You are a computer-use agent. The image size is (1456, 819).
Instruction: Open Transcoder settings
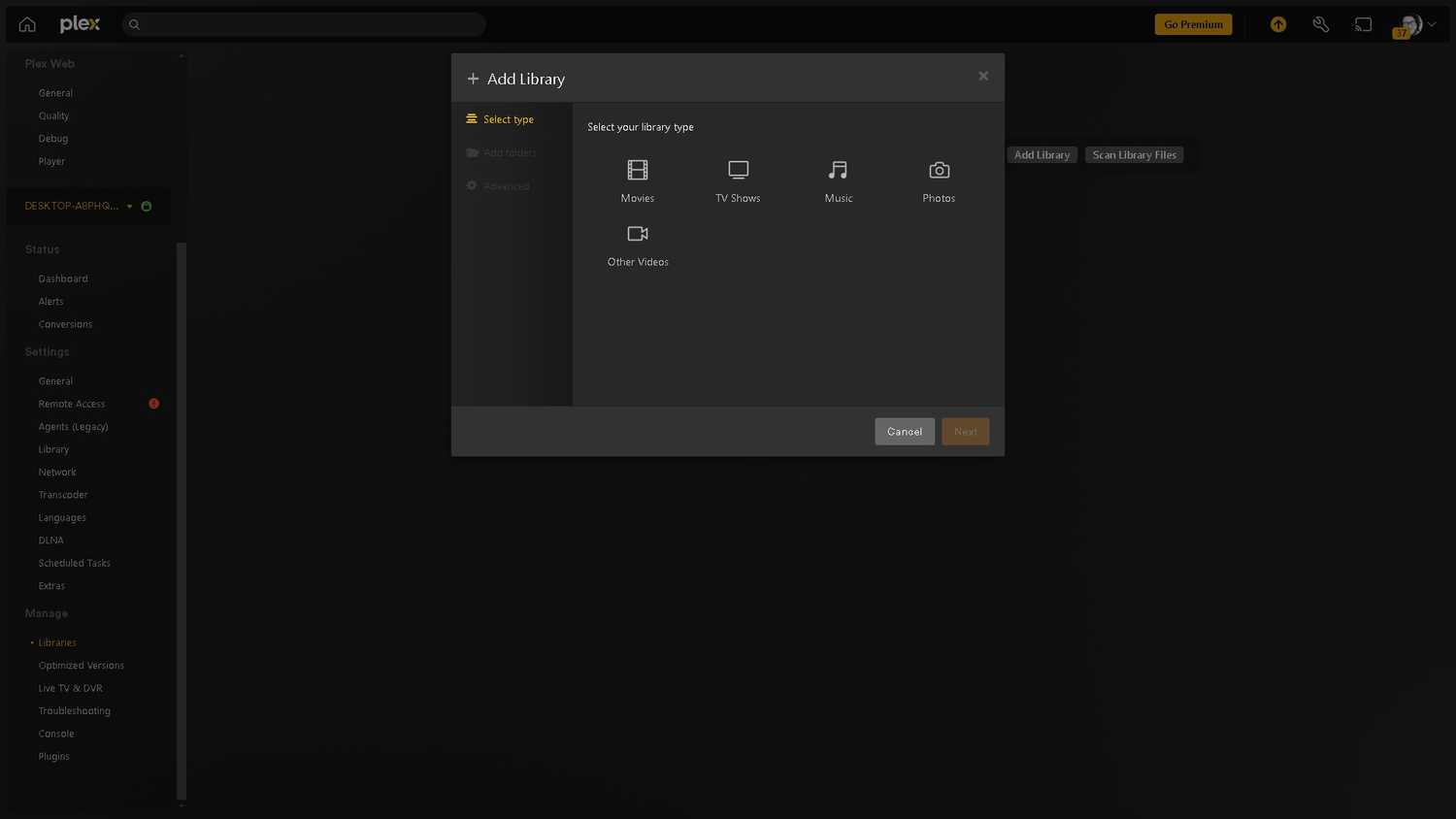click(x=63, y=495)
